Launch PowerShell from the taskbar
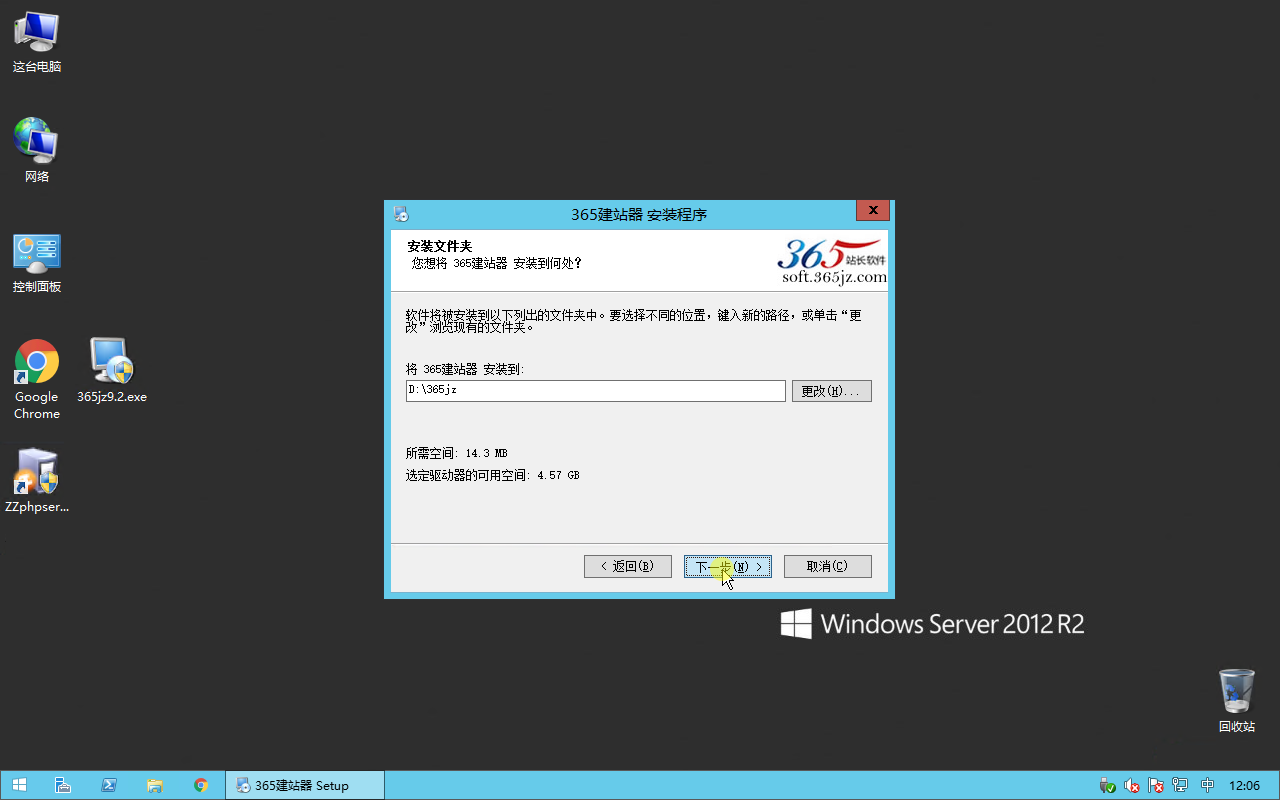Viewport: 1280px width, 800px height. tap(109, 785)
